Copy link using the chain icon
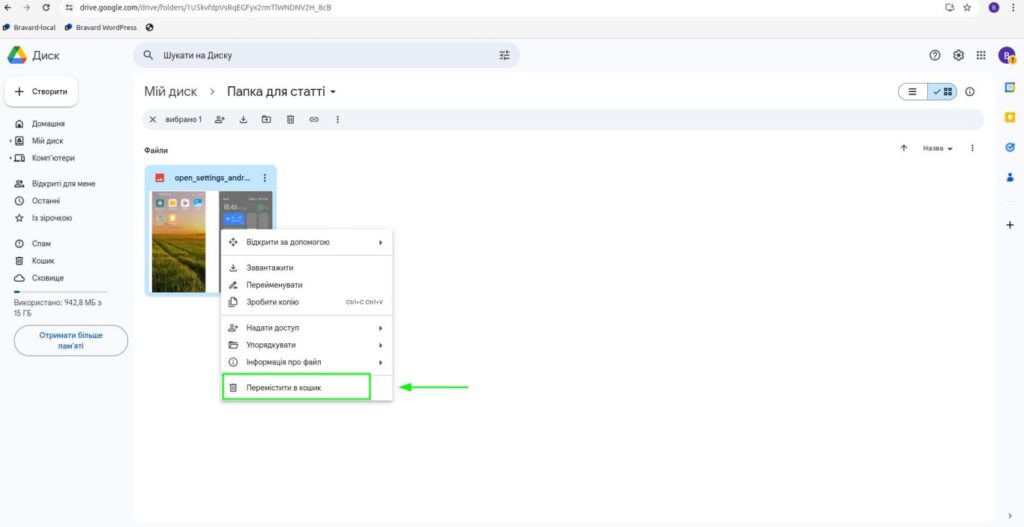 point(314,120)
